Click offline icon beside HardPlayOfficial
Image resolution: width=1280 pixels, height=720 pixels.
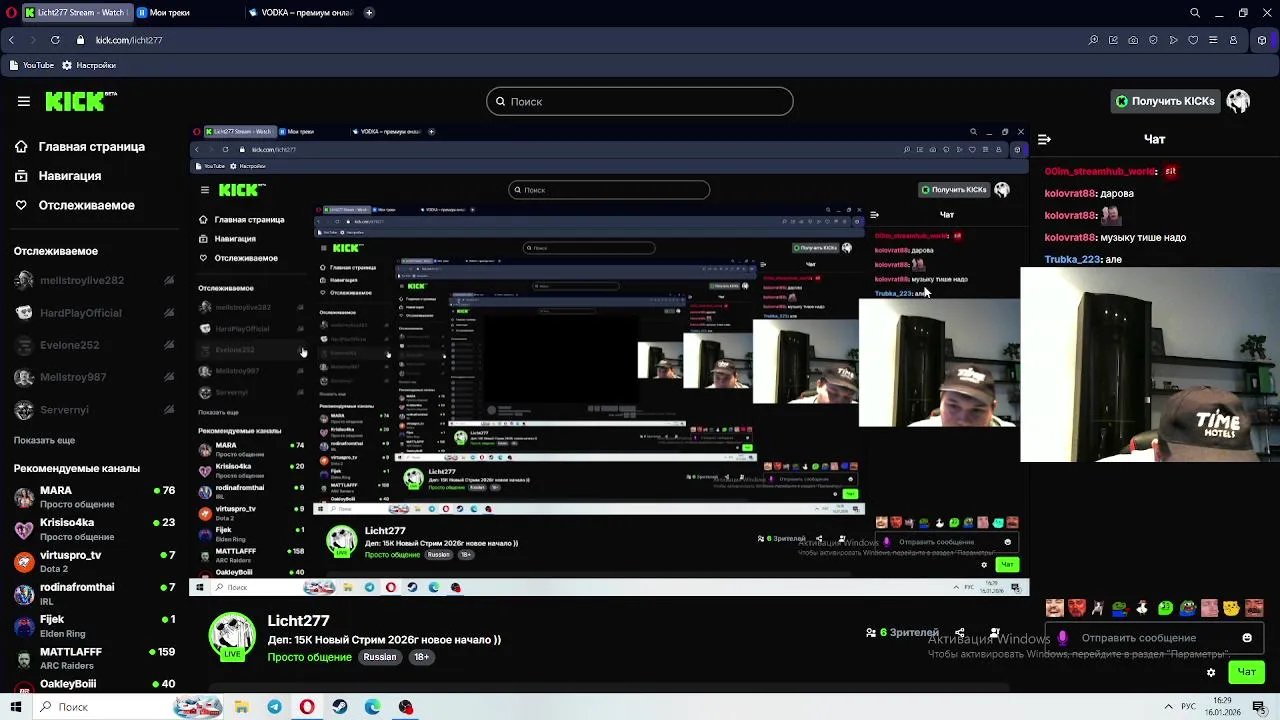point(169,313)
